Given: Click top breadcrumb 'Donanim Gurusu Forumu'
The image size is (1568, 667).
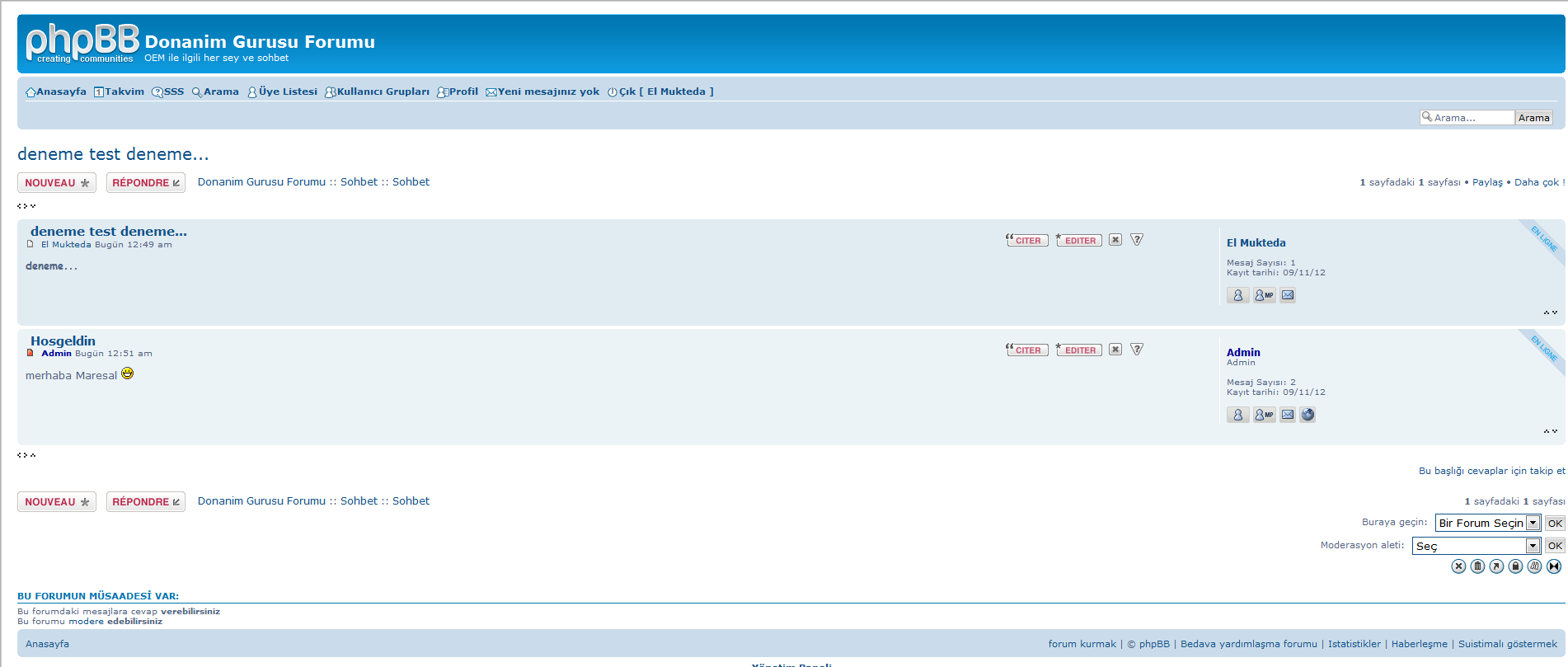Looking at the screenshot, I should (261, 182).
